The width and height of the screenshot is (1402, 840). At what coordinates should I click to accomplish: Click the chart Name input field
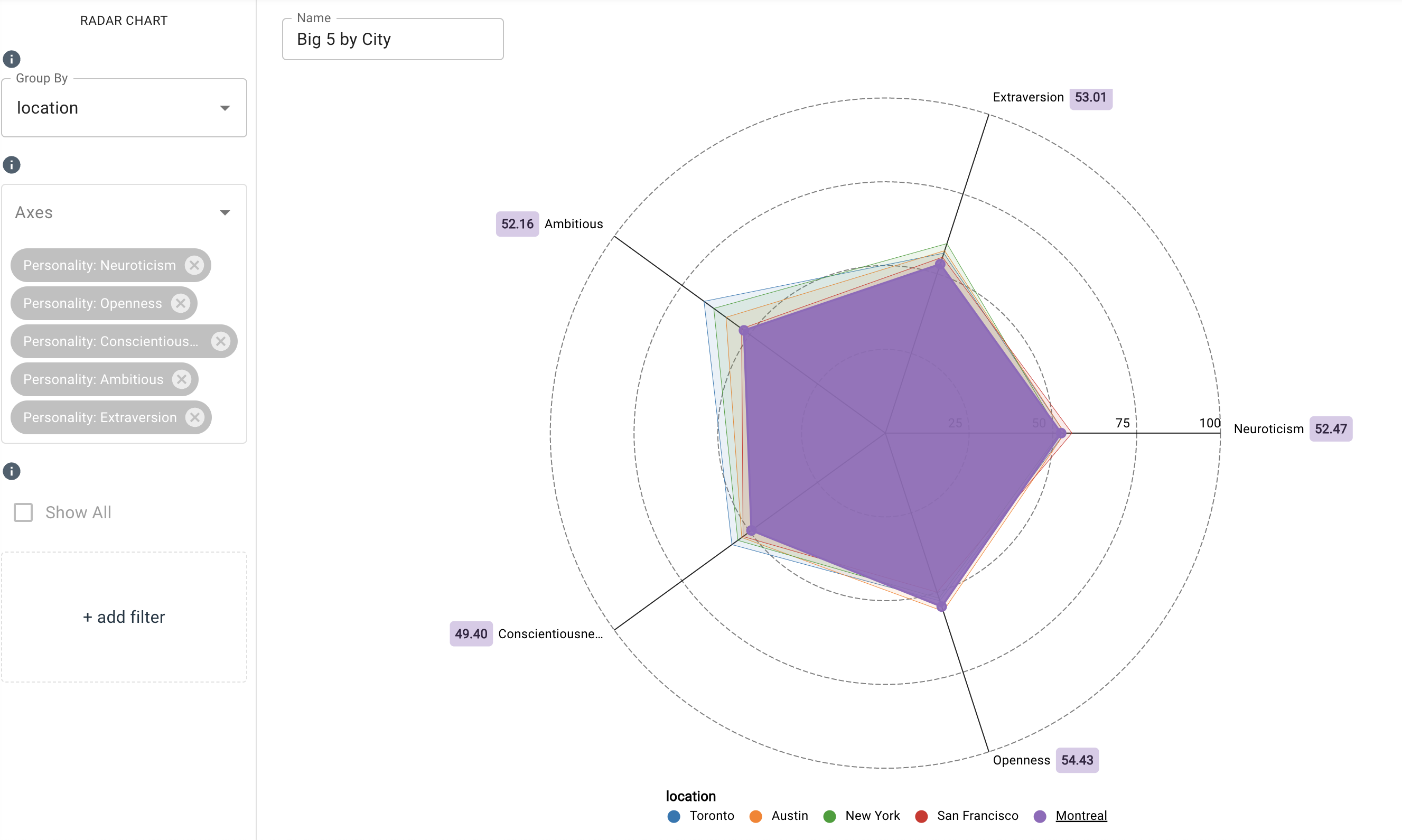pyautogui.click(x=393, y=39)
